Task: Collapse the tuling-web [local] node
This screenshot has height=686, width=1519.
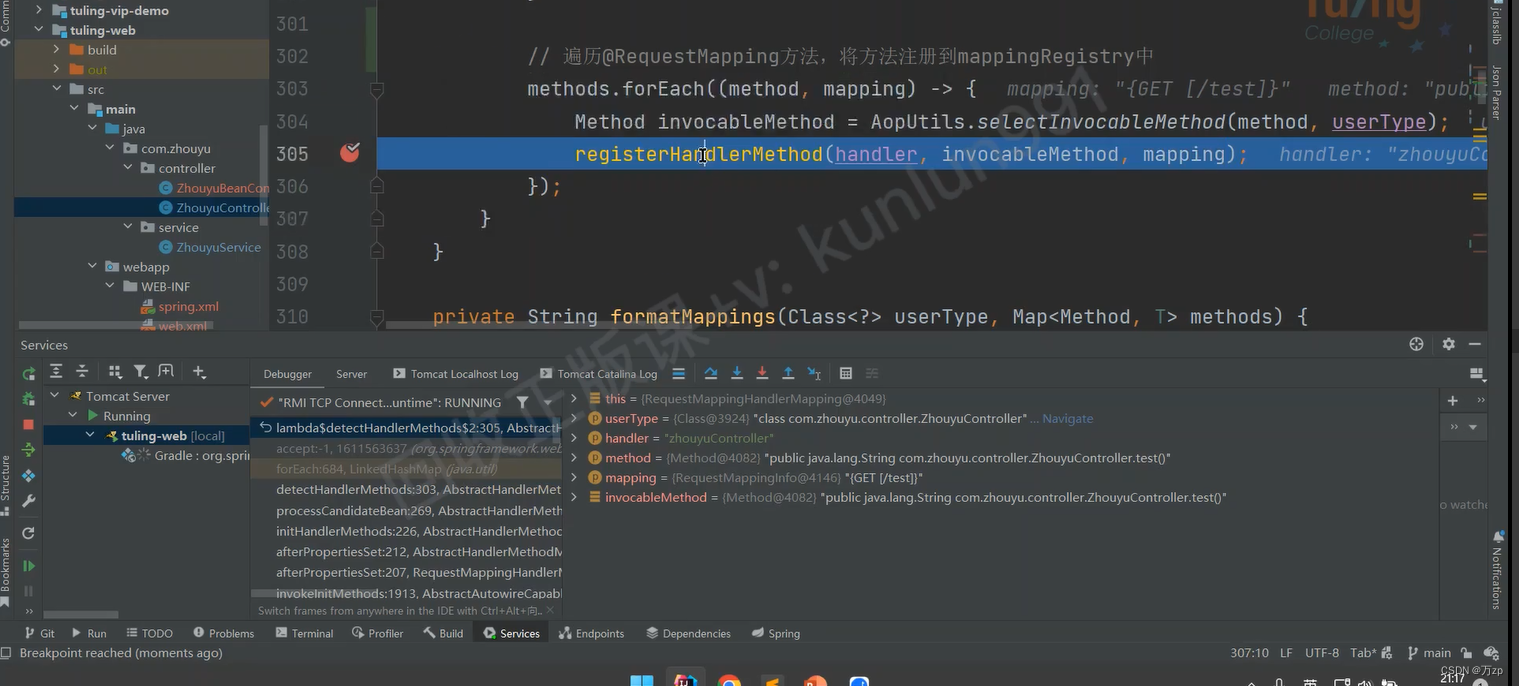Action: [90, 436]
